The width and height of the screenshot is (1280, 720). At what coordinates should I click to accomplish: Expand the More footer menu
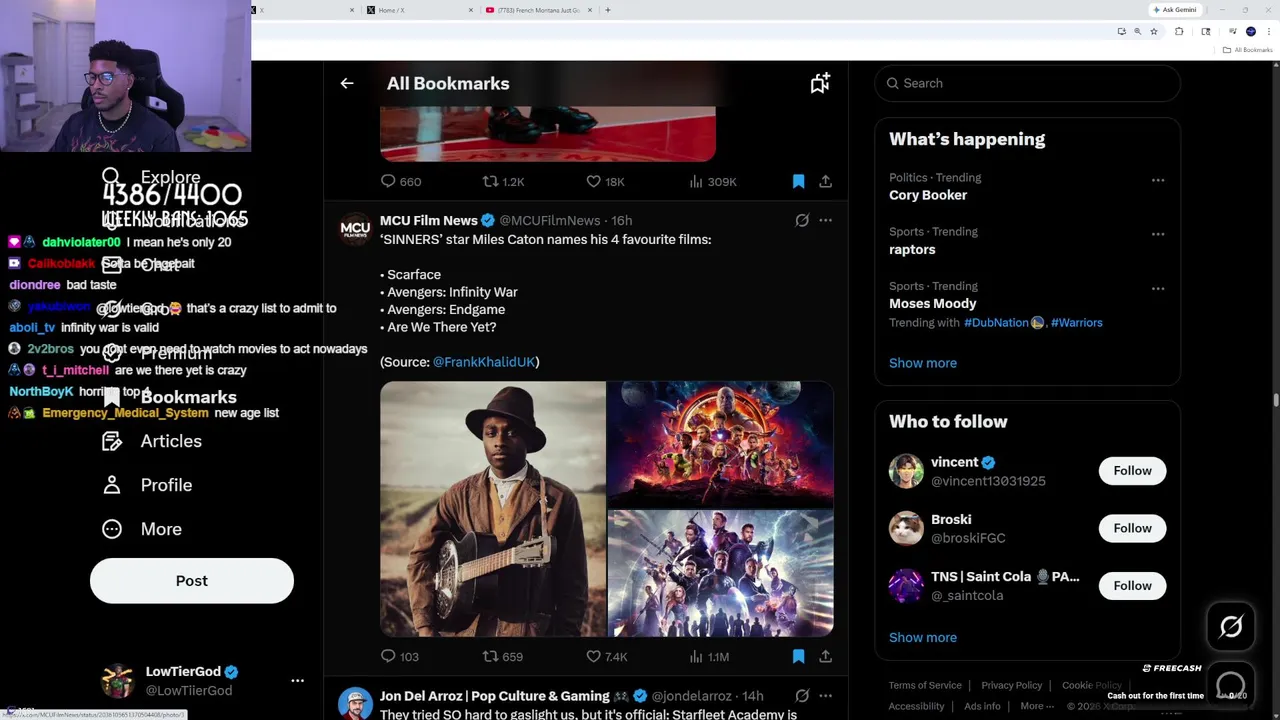(x=1037, y=707)
